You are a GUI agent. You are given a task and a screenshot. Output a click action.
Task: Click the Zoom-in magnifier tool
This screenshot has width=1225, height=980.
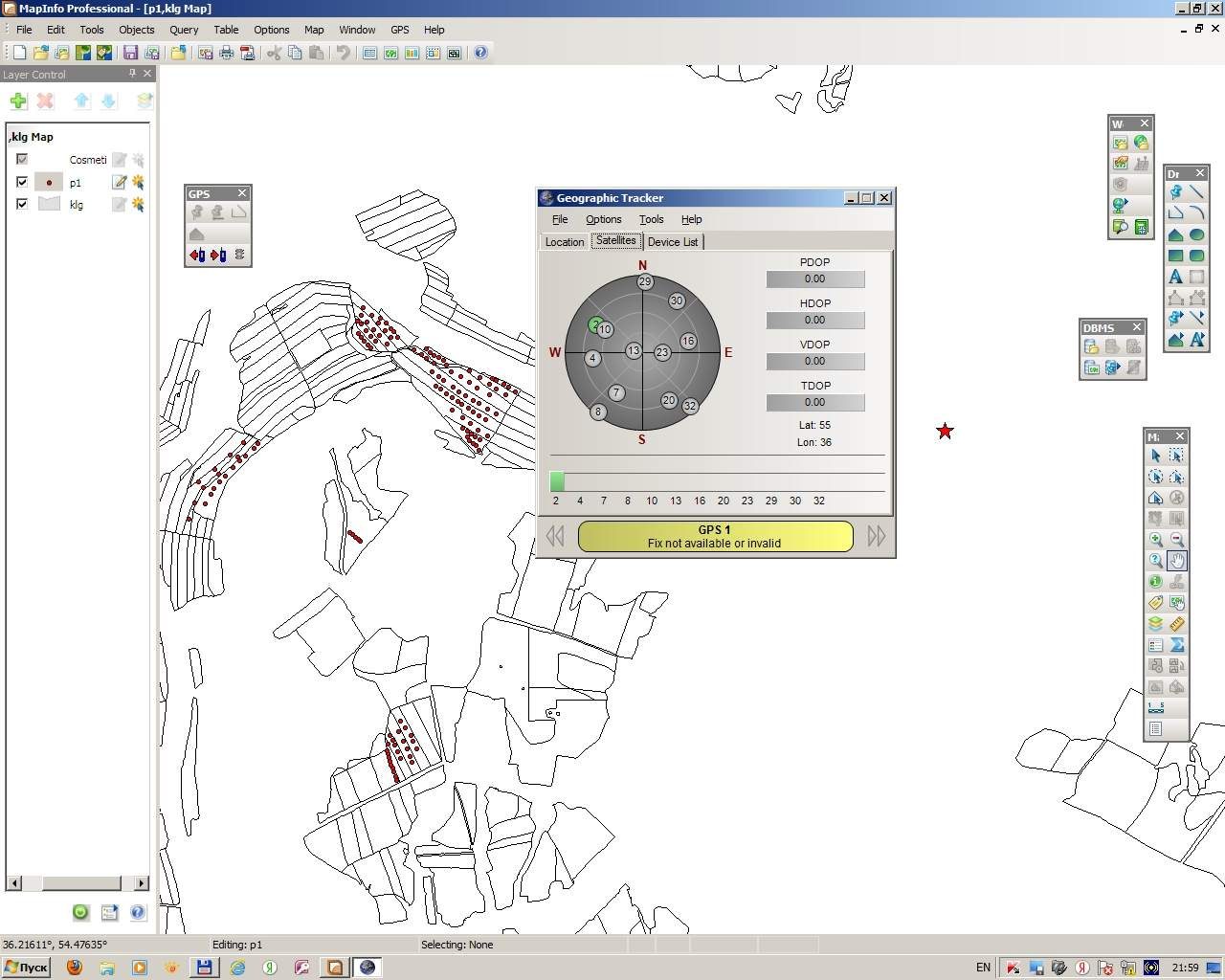(x=1155, y=540)
